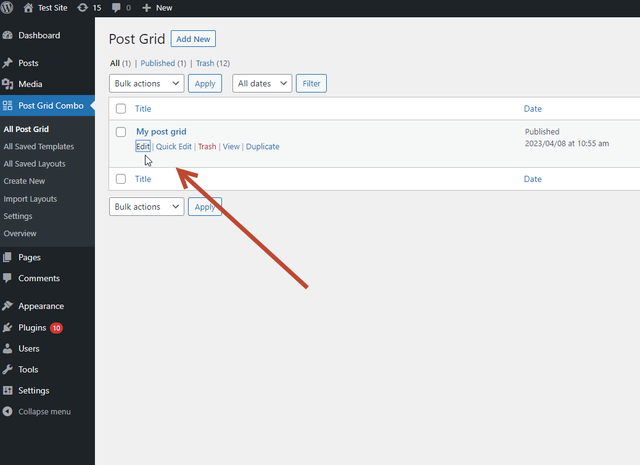Tick the select-all checkbox in table footer
The width and height of the screenshot is (640, 465).
pyautogui.click(x=121, y=179)
